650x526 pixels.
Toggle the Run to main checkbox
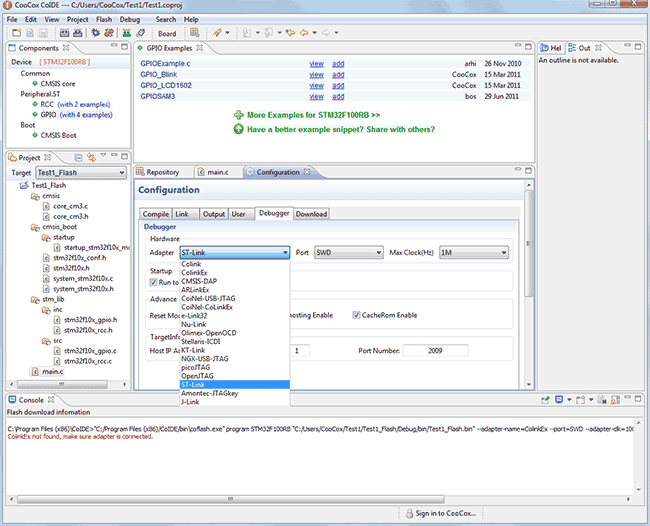[153, 283]
